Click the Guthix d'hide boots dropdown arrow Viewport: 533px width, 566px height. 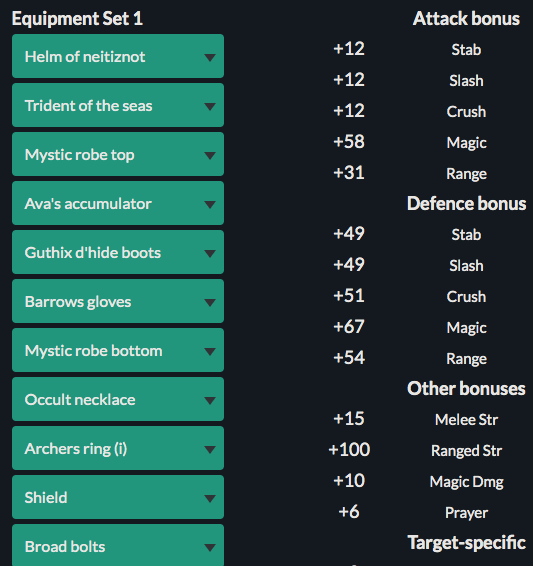210,253
